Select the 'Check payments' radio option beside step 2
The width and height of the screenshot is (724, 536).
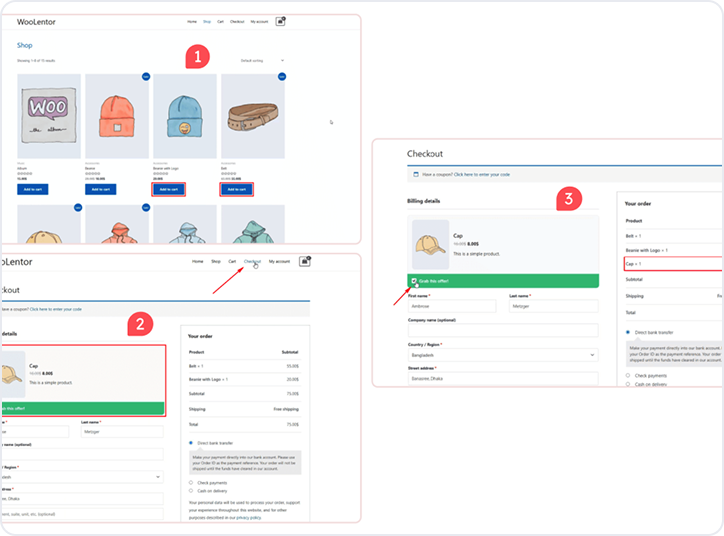coord(191,481)
